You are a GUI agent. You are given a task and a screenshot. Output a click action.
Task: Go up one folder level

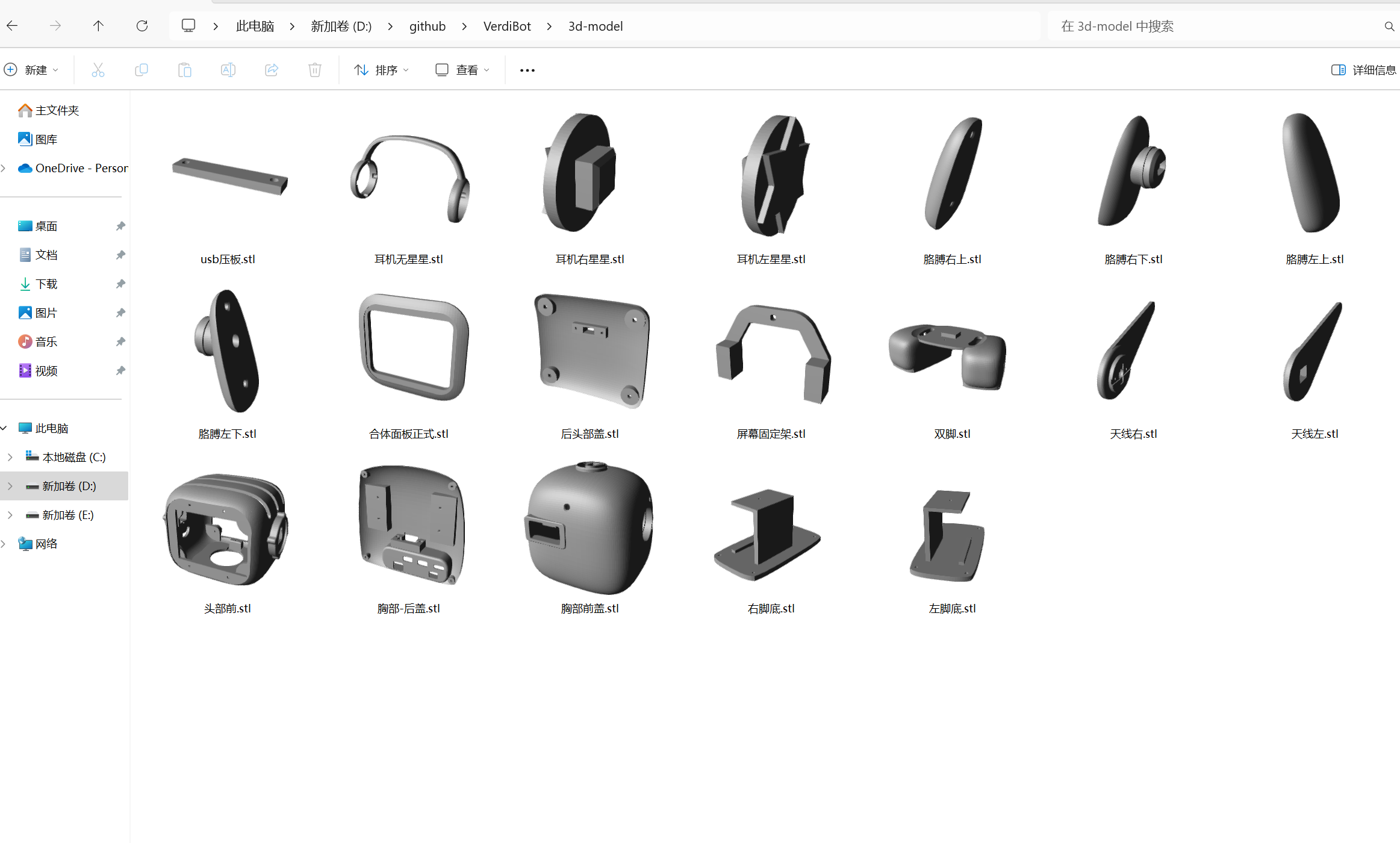[98, 26]
